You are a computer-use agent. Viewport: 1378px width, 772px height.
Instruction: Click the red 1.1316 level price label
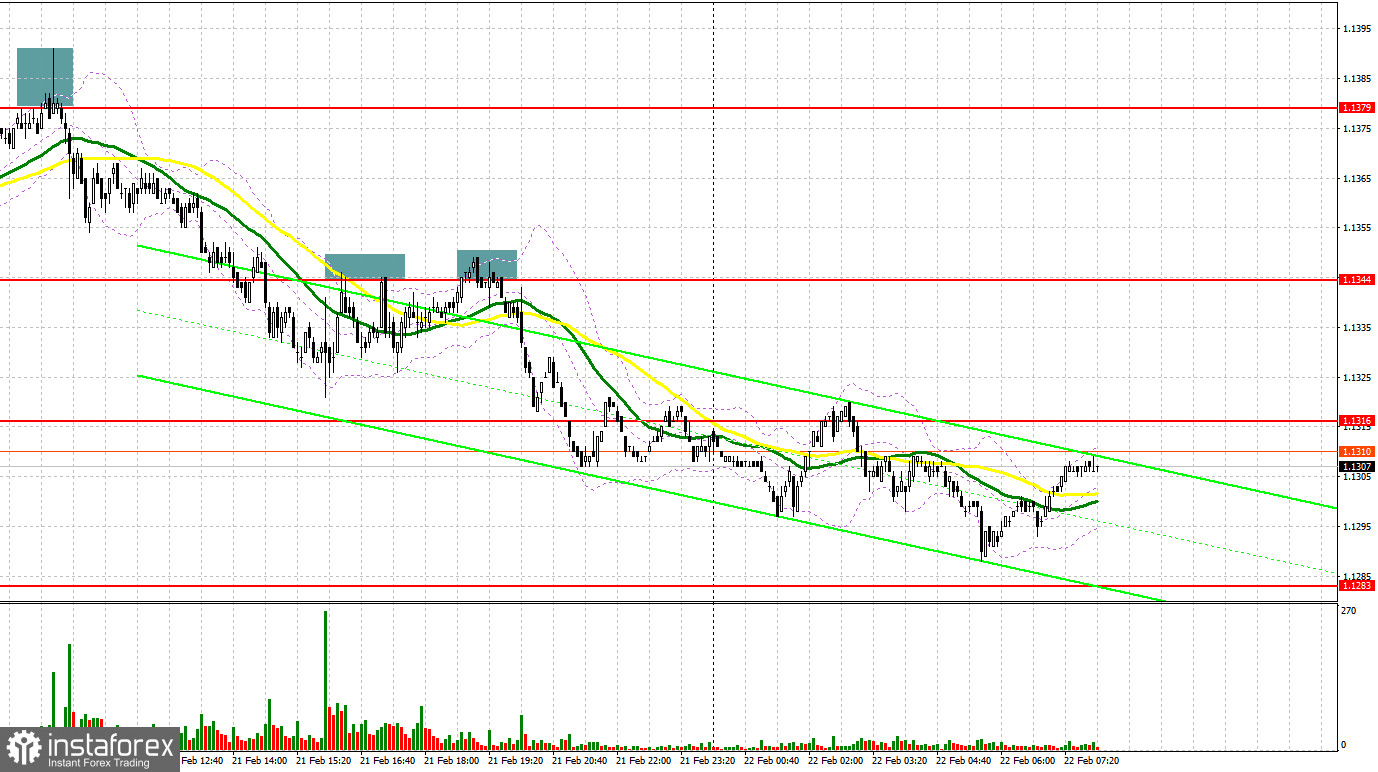tap(1358, 421)
